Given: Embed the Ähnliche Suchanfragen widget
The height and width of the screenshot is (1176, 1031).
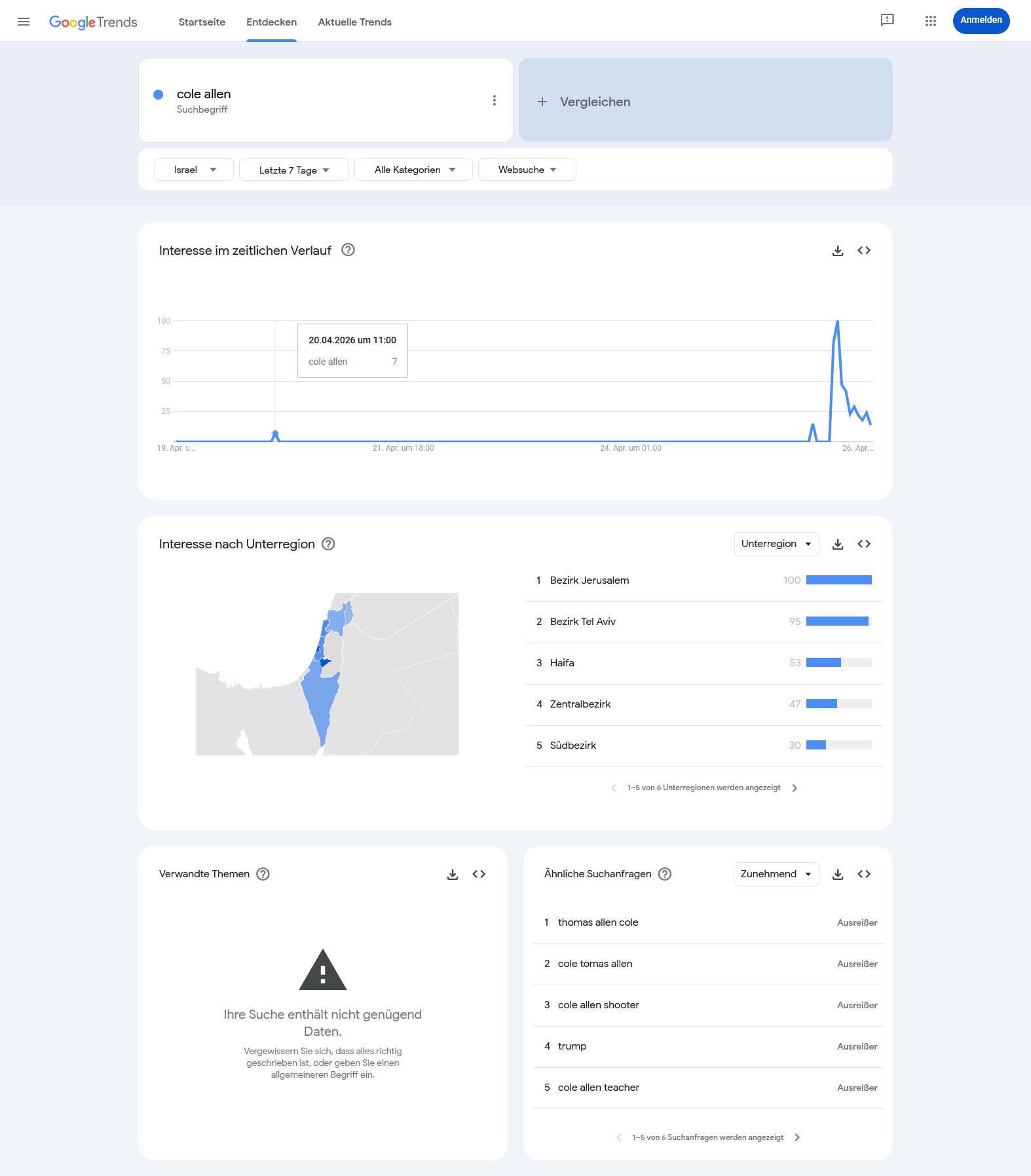Looking at the screenshot, I should (x=864, y=874).
